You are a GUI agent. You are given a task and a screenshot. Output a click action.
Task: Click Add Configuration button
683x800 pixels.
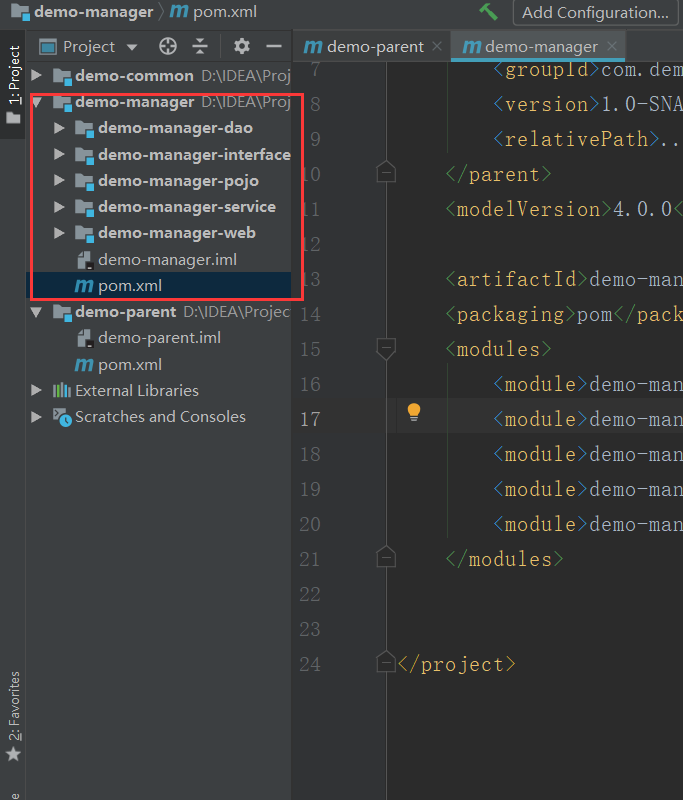coord(595,12)
